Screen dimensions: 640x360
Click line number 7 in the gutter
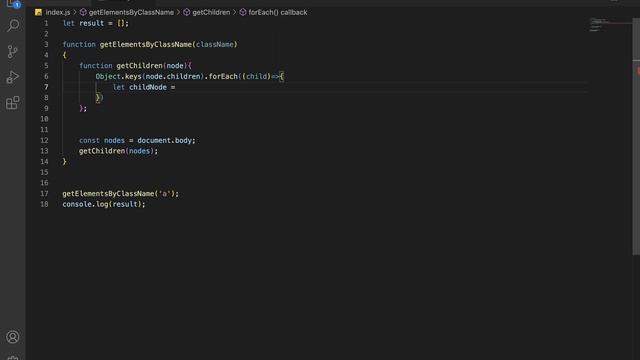click(x=46, y=87)
